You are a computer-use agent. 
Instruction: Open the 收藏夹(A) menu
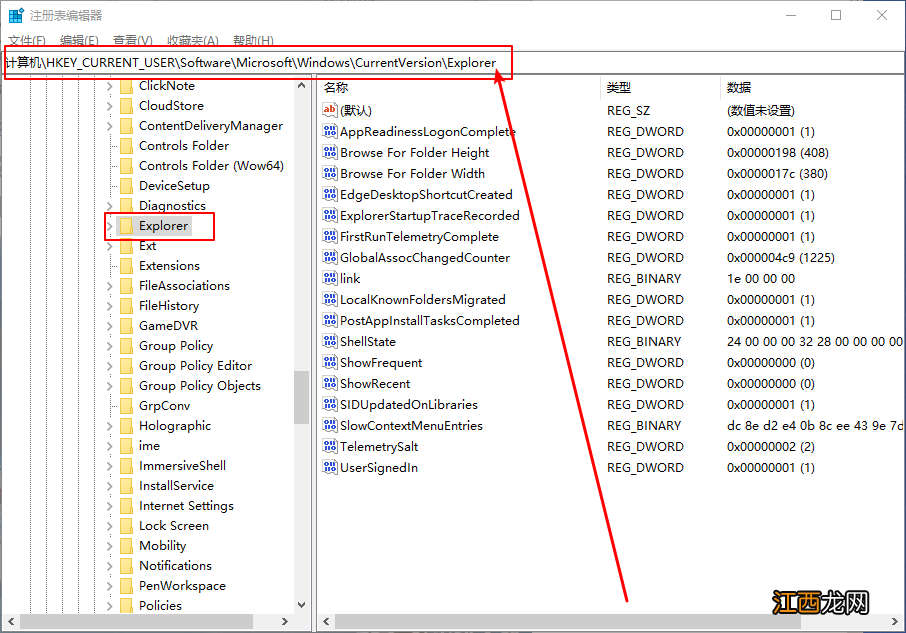pyautogui.click(x=192, y=41)
